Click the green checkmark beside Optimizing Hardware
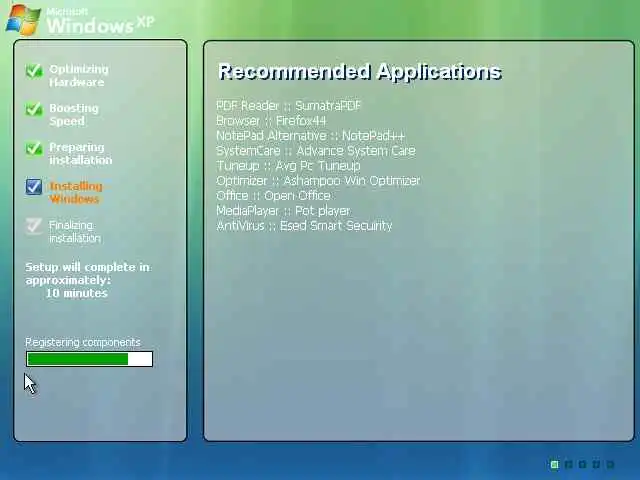Image resolution: width=640 pixels, height=480 pixels. tap(34, 71)
